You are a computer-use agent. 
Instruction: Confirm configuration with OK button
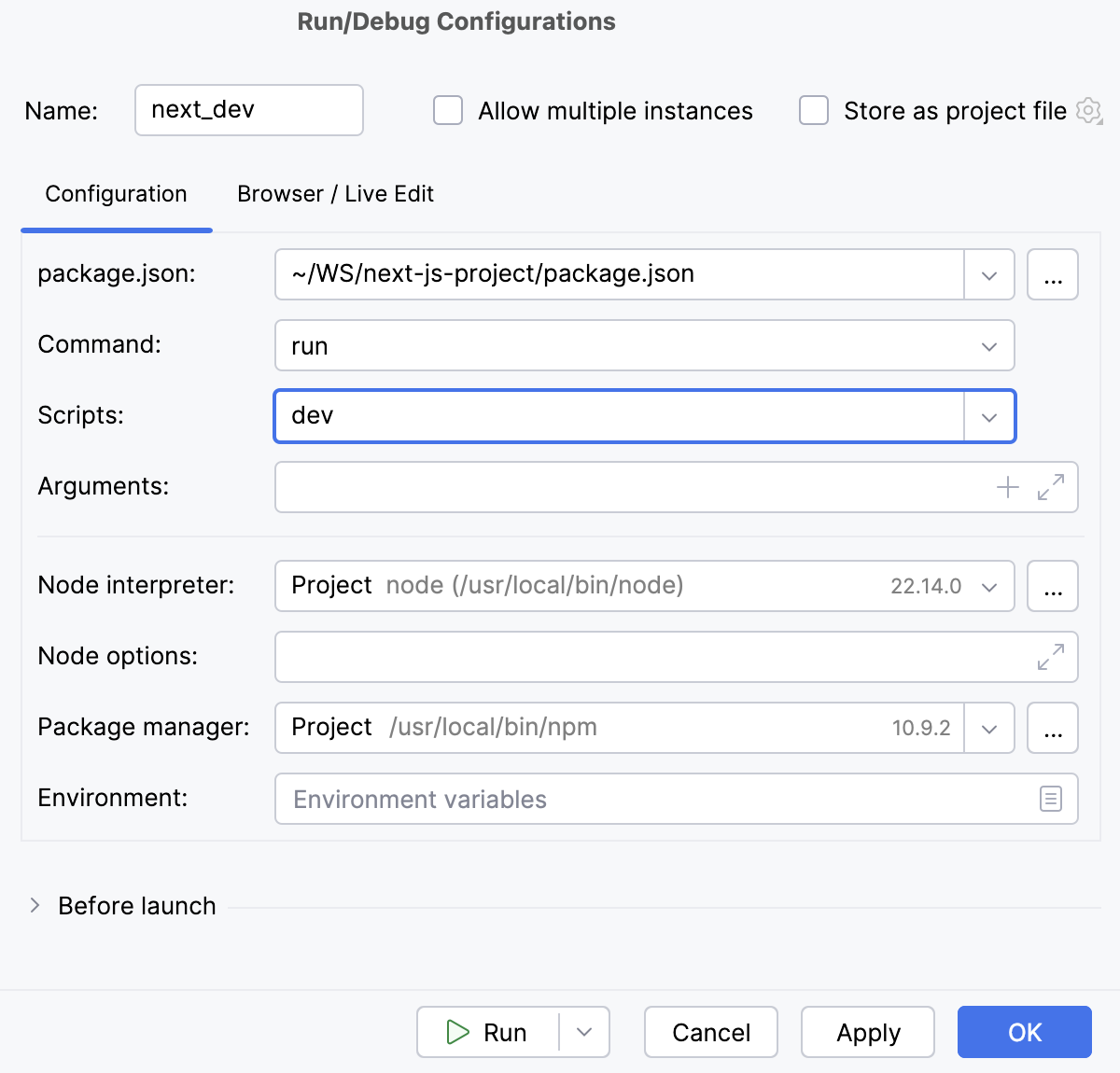pos(1024,1032)
